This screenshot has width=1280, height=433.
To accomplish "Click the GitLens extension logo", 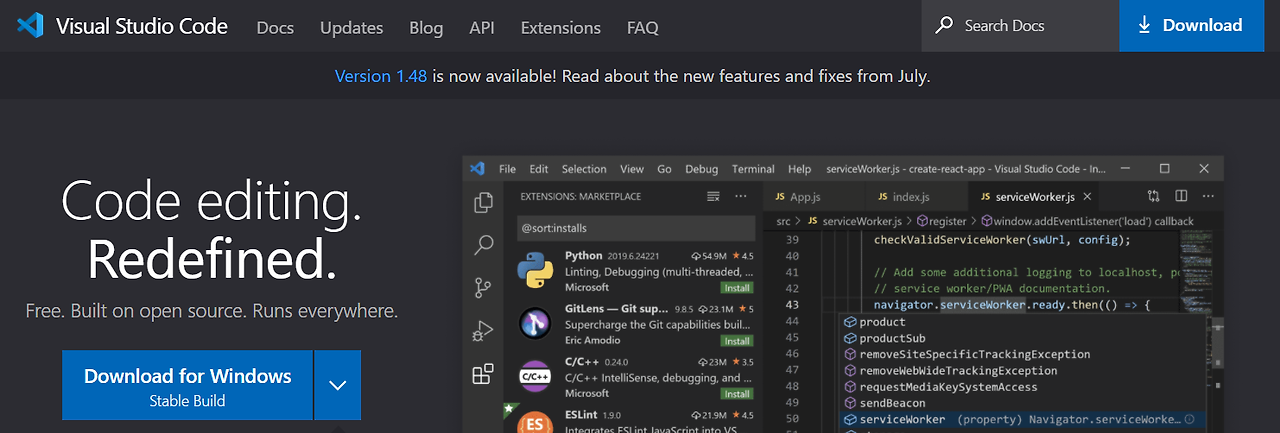I will (536, 323).
